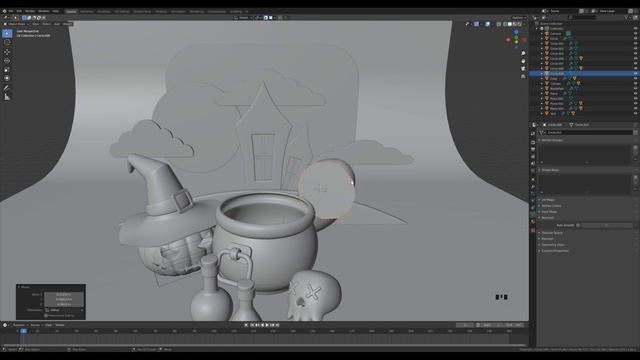The width and height of the screenshot is (640, 360).
Task: Open the Render properties tab
Action: click(533, 142)
